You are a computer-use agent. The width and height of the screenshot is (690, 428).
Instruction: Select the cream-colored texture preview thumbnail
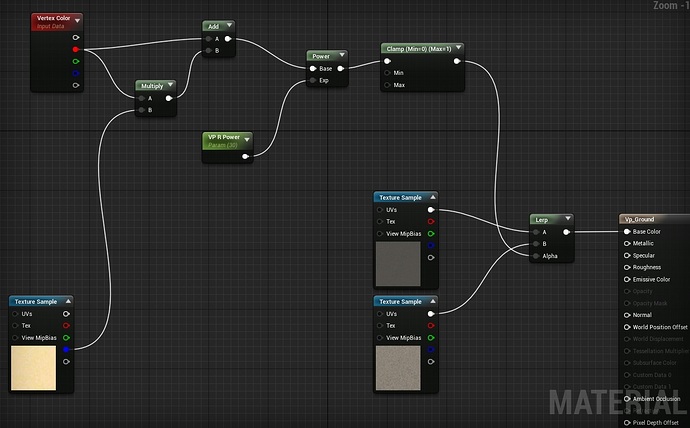[33, 368]
